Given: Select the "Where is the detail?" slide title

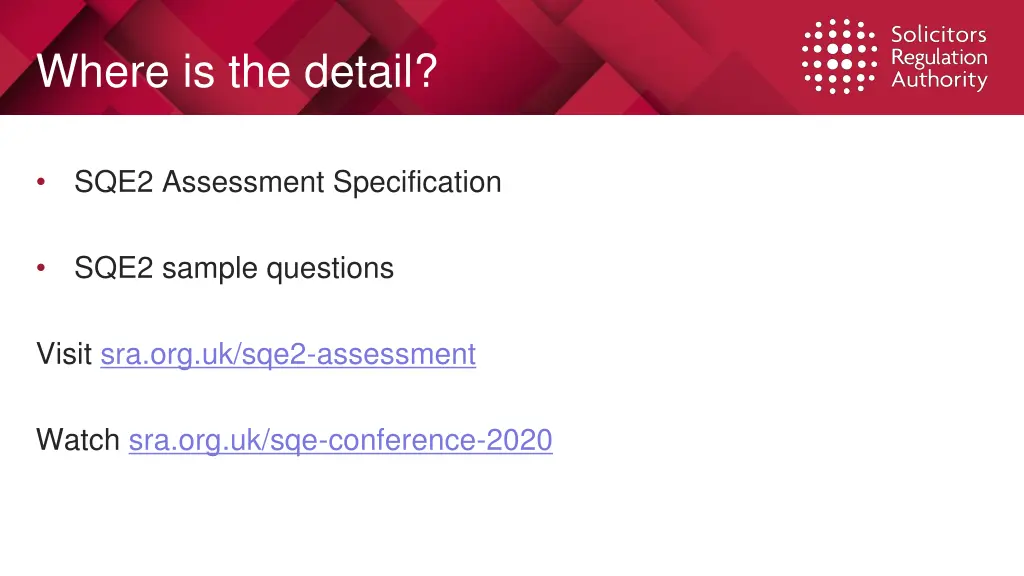Looking at the screenshot, I should click(236, 71).
